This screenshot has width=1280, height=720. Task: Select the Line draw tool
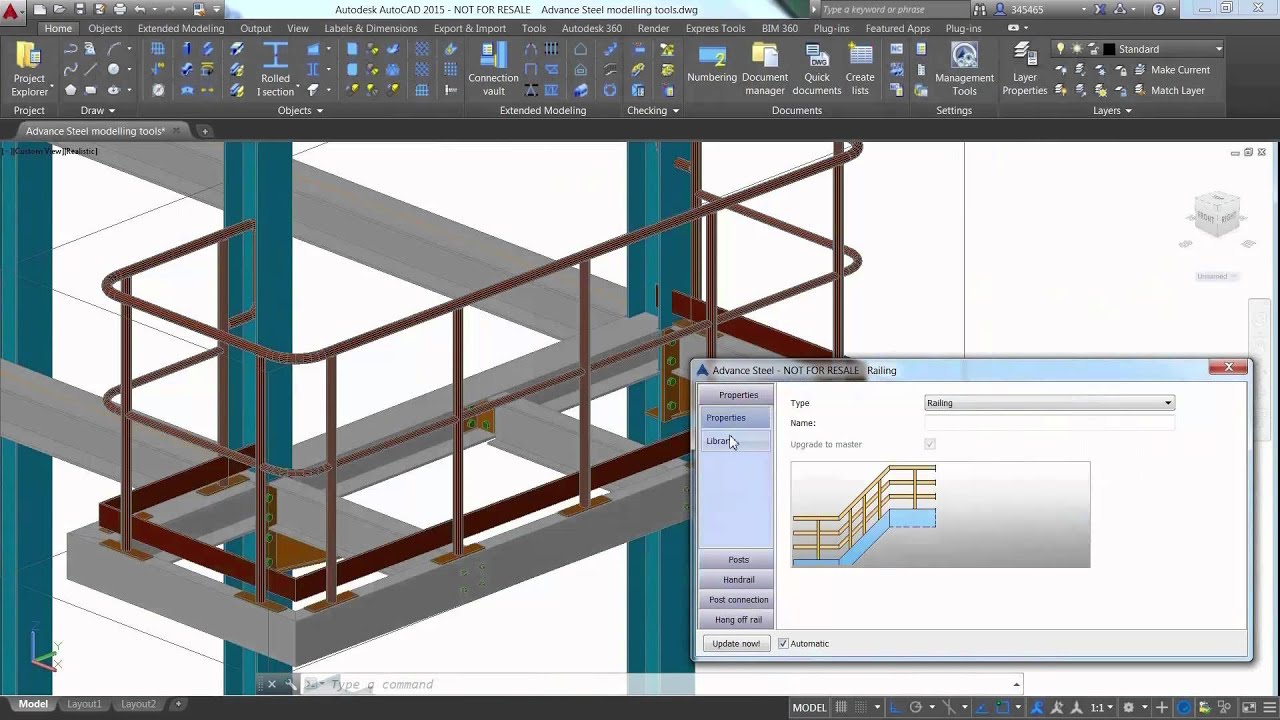coord(91,69)
